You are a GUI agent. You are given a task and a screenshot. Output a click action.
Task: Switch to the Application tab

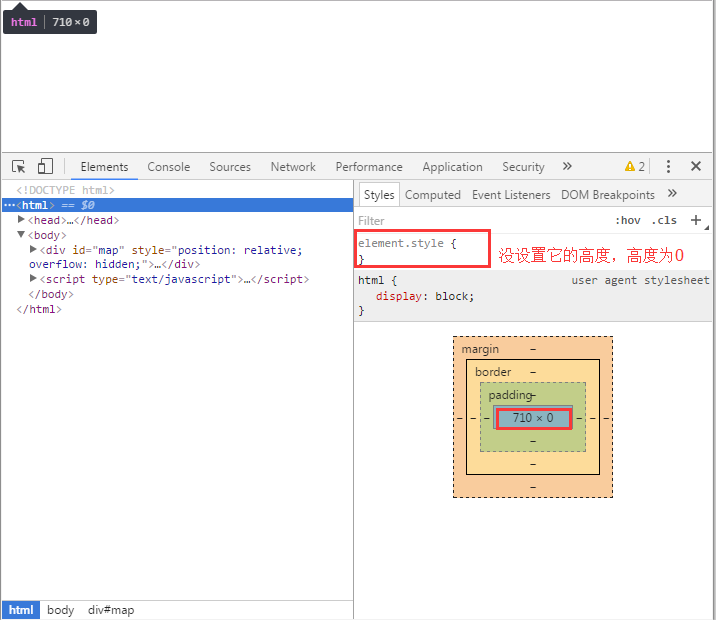(452, 167)
